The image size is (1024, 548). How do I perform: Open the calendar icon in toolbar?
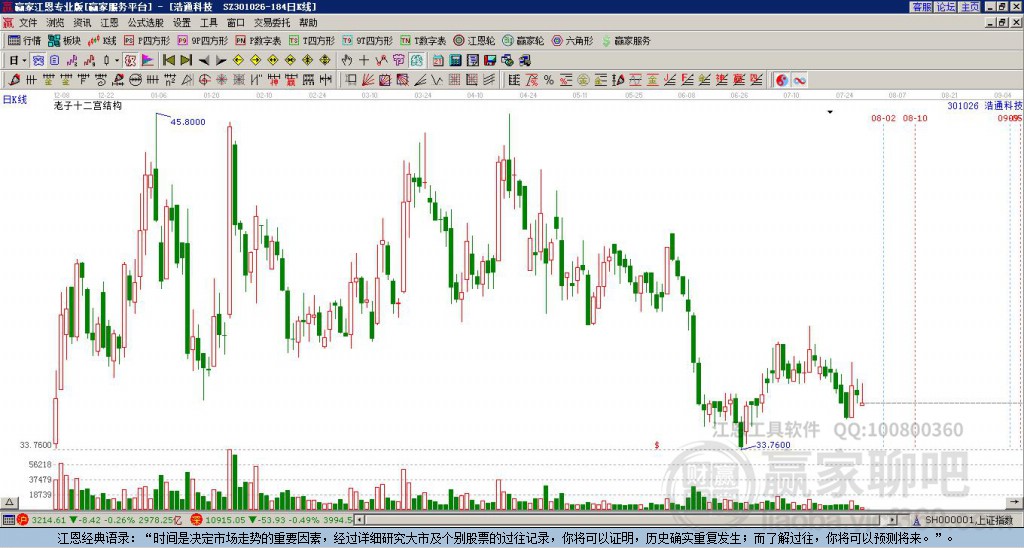tap(438, 61)
